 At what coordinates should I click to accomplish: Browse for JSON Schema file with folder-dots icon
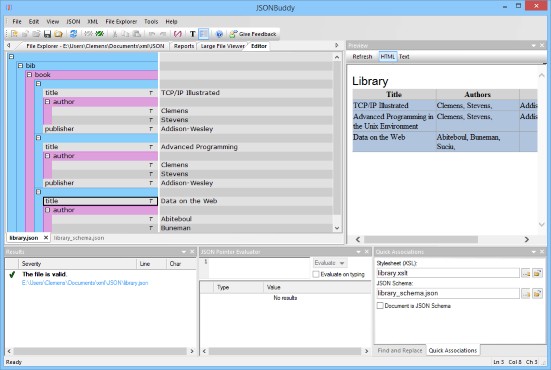pyautogui.click(x=526, y=293)
